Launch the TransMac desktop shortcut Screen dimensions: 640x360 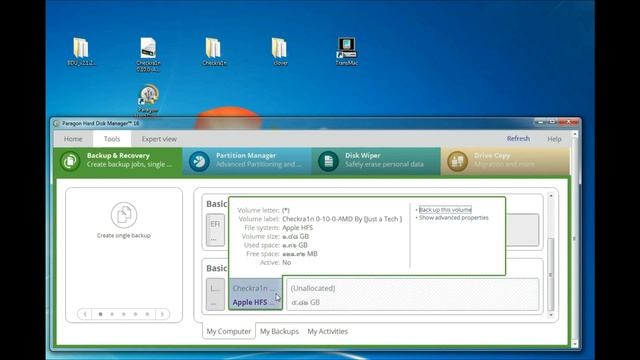346,51
